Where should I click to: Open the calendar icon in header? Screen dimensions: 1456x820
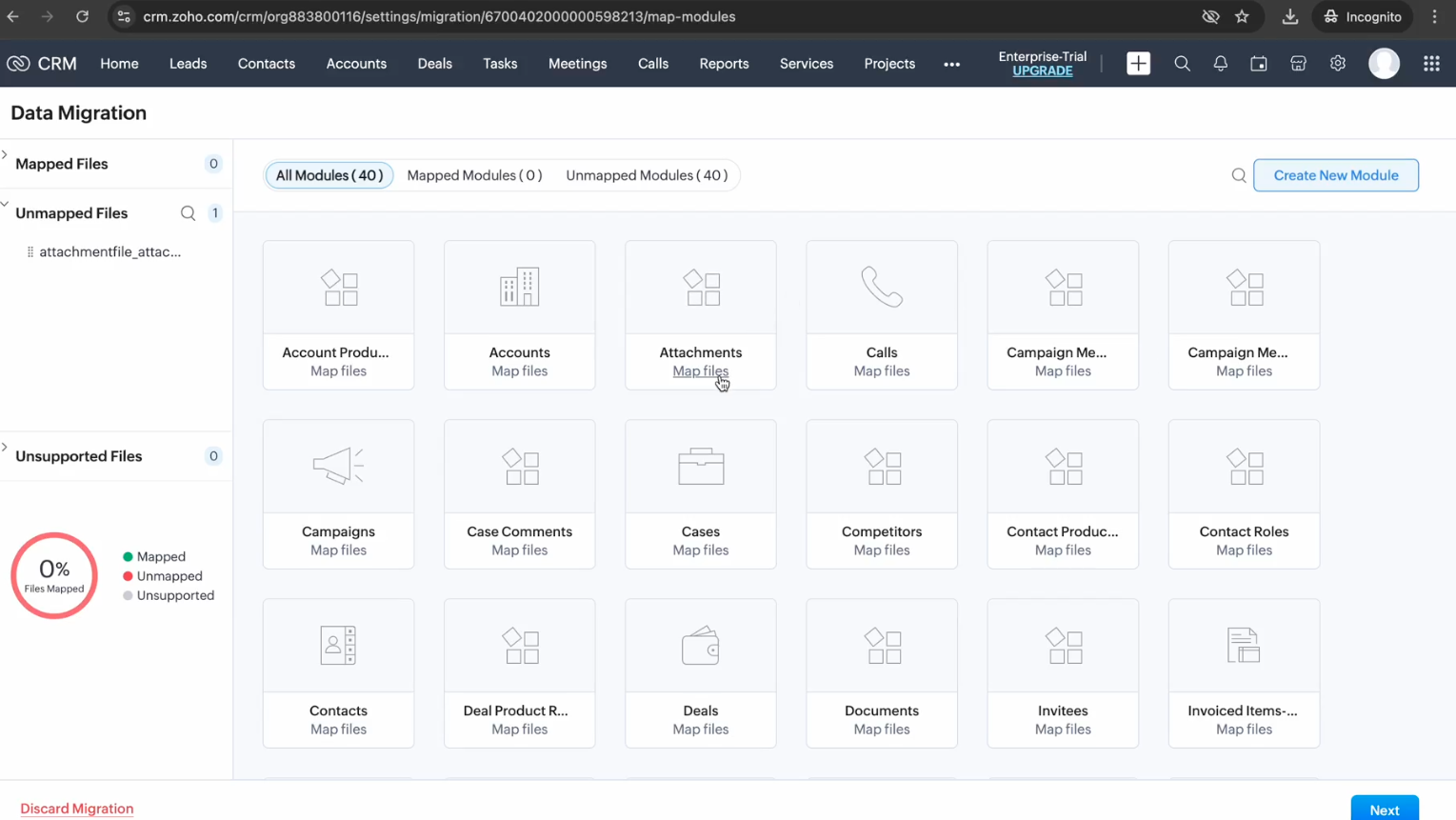1259,64
